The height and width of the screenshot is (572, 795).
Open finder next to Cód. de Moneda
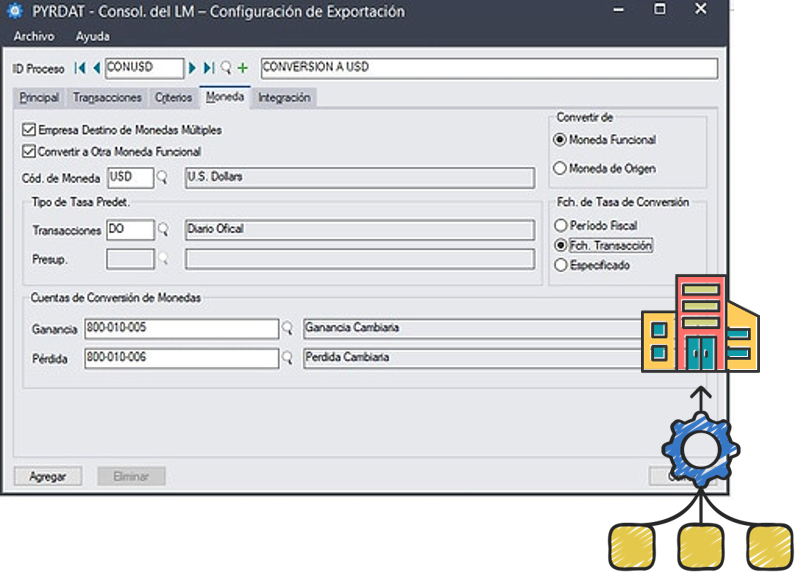pyautogui.click(x=162, y=177)
